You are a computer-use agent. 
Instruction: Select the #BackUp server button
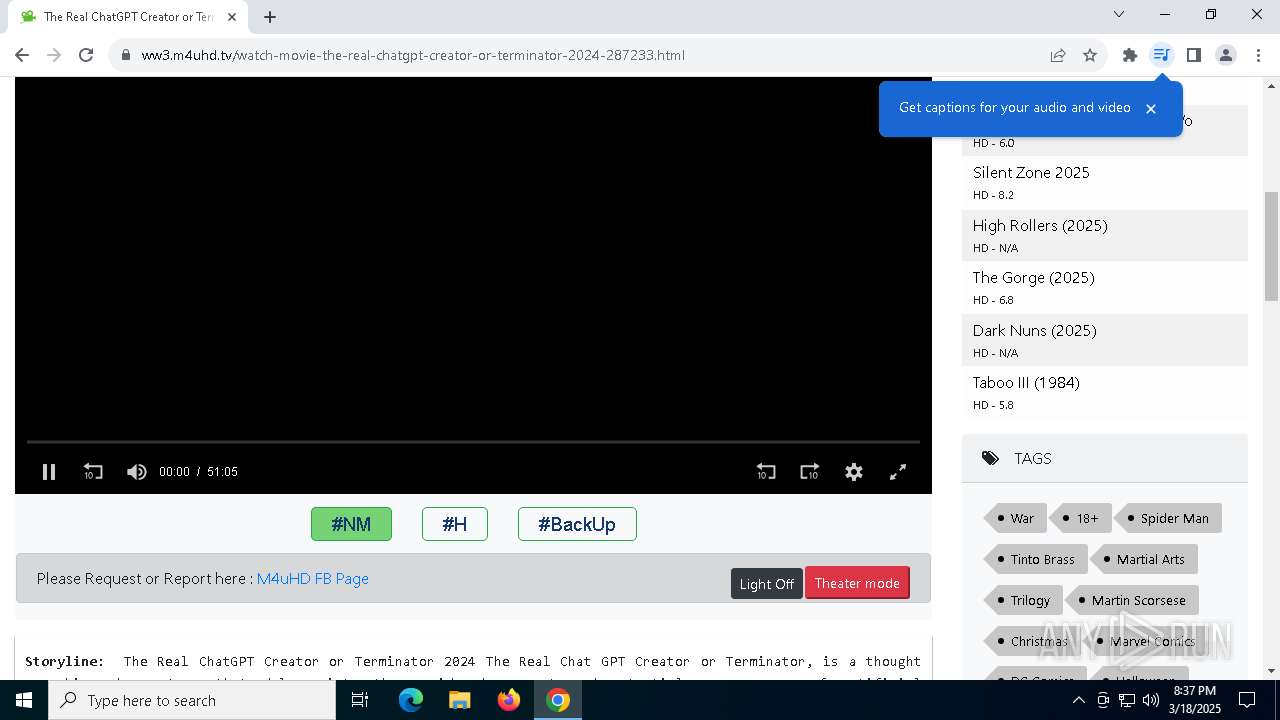pyautogui.click(x=577, y=524)
